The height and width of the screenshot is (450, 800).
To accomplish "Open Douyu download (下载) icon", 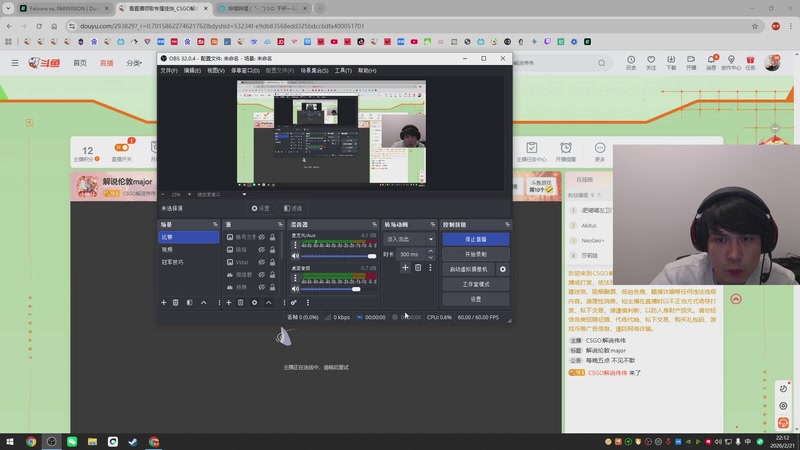I will pos(671,63).
